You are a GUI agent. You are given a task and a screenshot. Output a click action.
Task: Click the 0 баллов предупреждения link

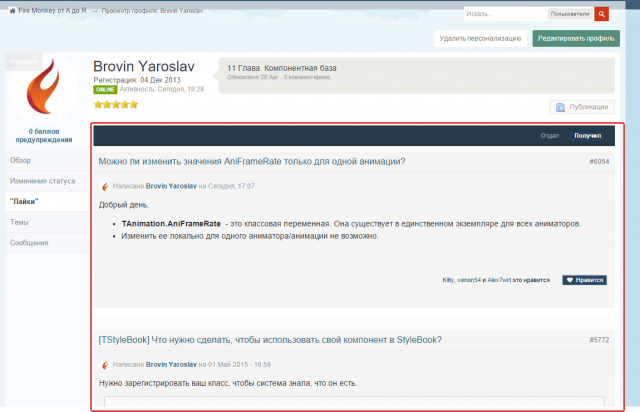44,136
